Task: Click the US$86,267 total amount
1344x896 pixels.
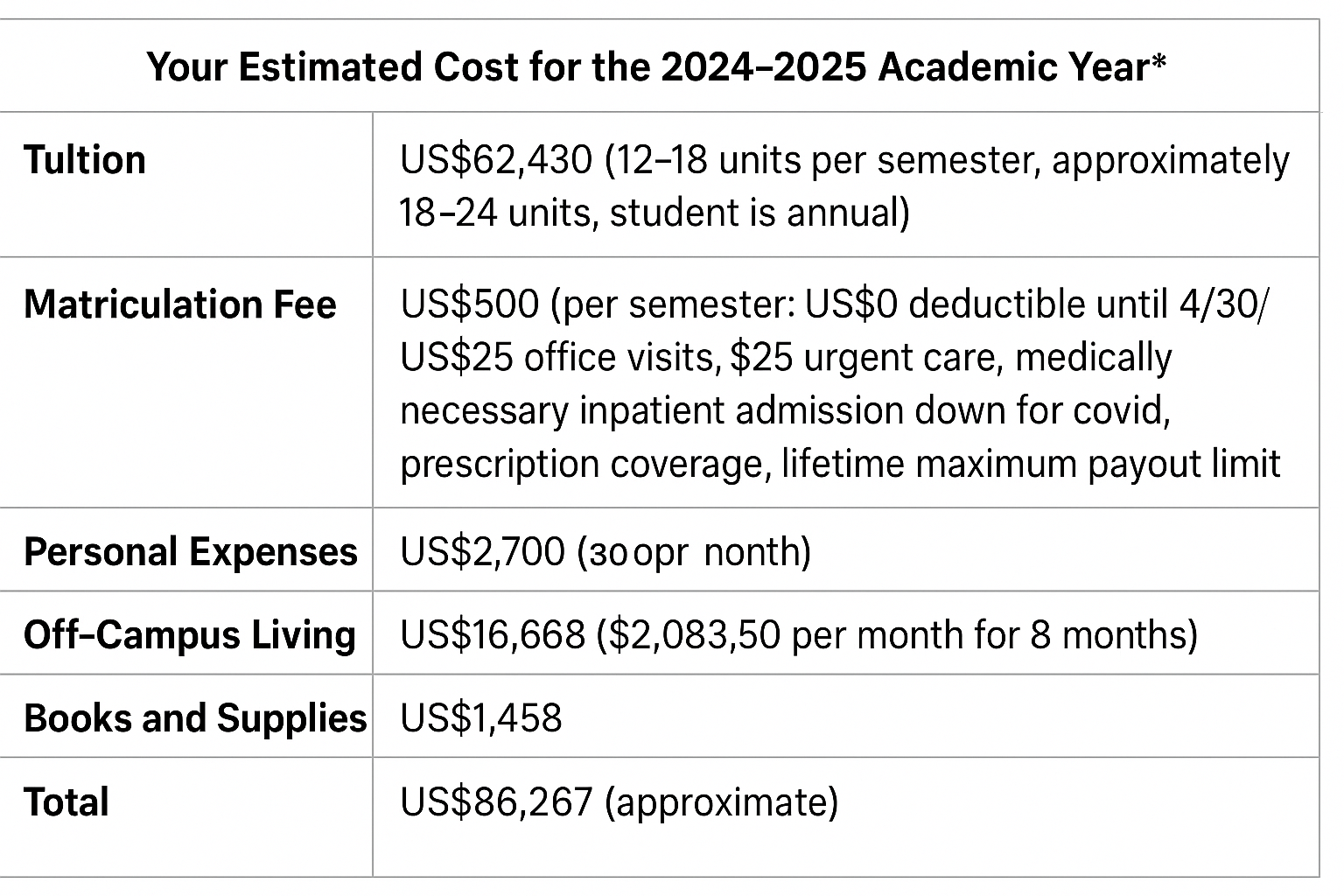Action: (x=496, y=802)
